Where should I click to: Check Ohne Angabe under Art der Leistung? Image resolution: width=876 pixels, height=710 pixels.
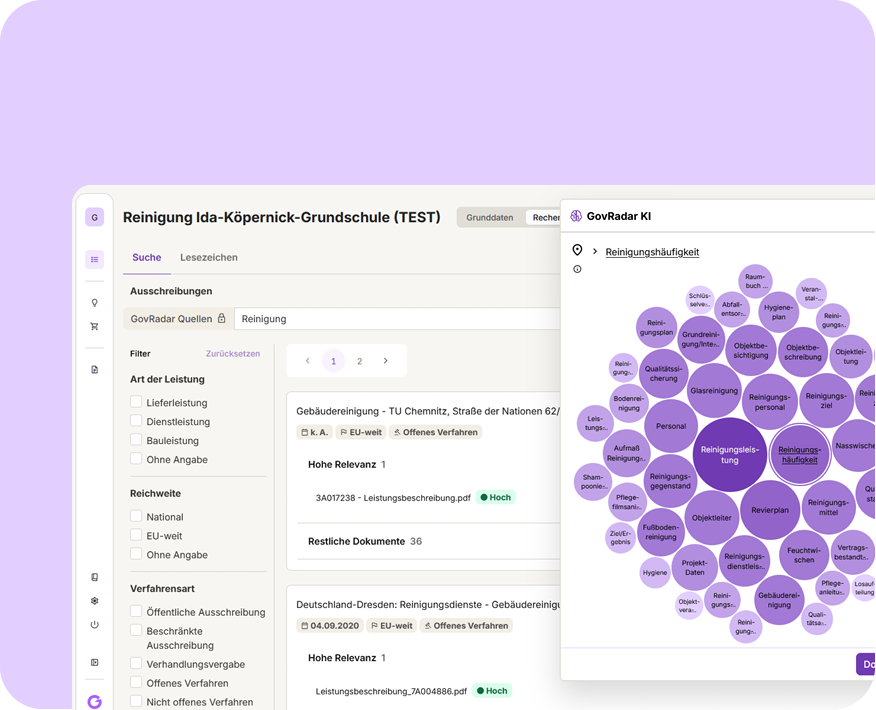[136, 459]
